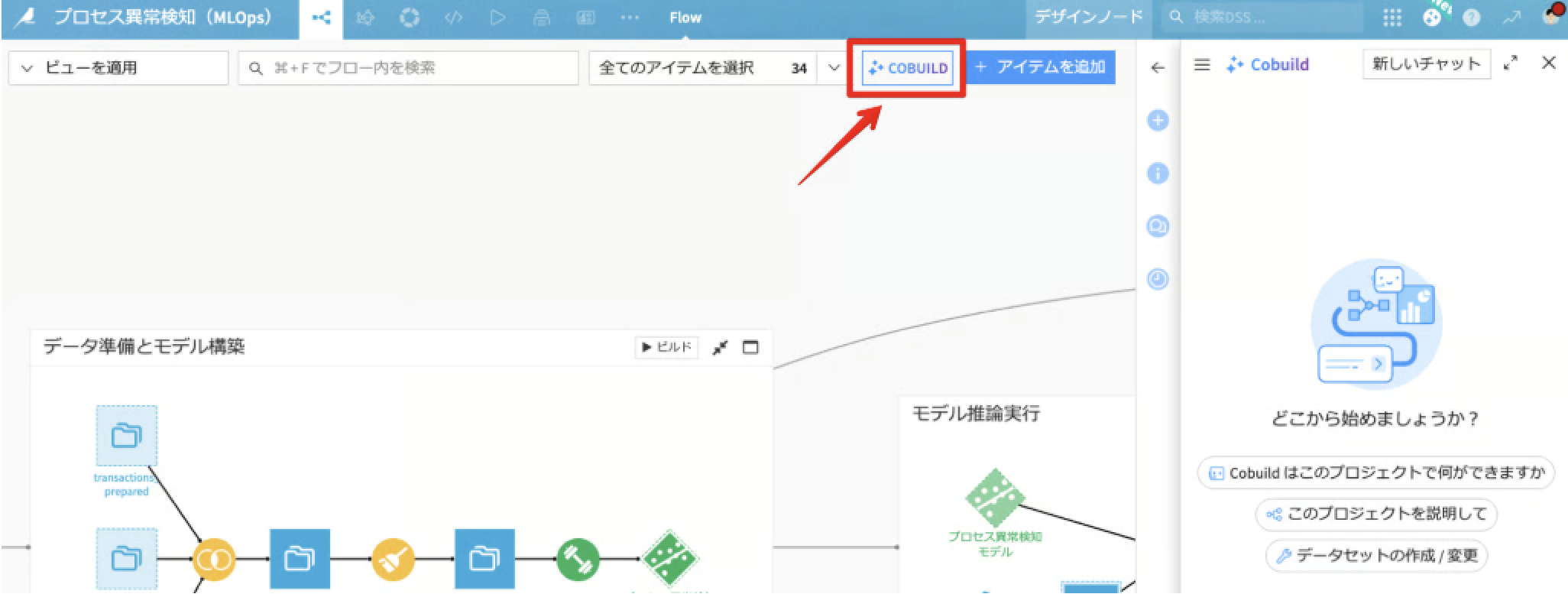Start a 新しいチャット in Cobuild
1568x607 pixels.
point(1426,64)
